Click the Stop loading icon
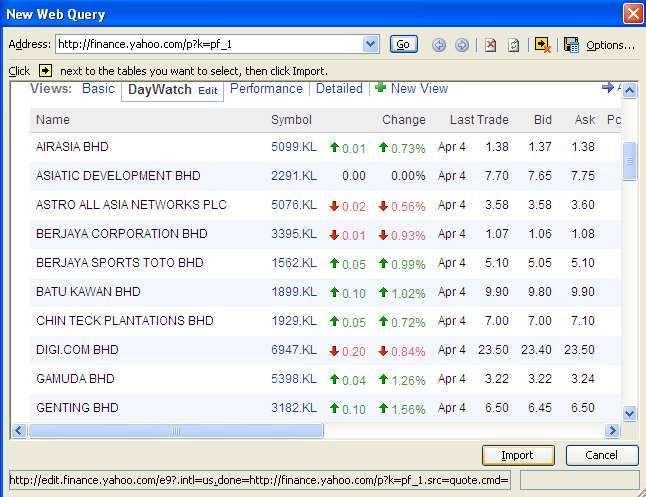The width and height of the screenshot is (646, 497). (490, 45)
